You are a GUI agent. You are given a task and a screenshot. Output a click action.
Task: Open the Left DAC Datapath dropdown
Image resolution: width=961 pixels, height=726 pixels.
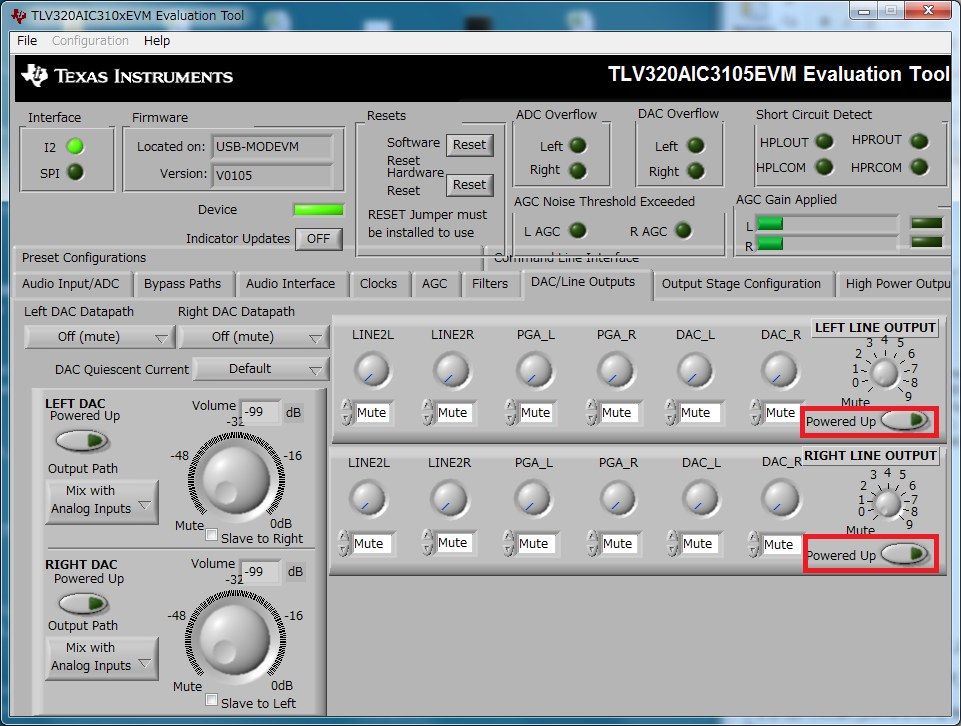(x=99, y=337)
